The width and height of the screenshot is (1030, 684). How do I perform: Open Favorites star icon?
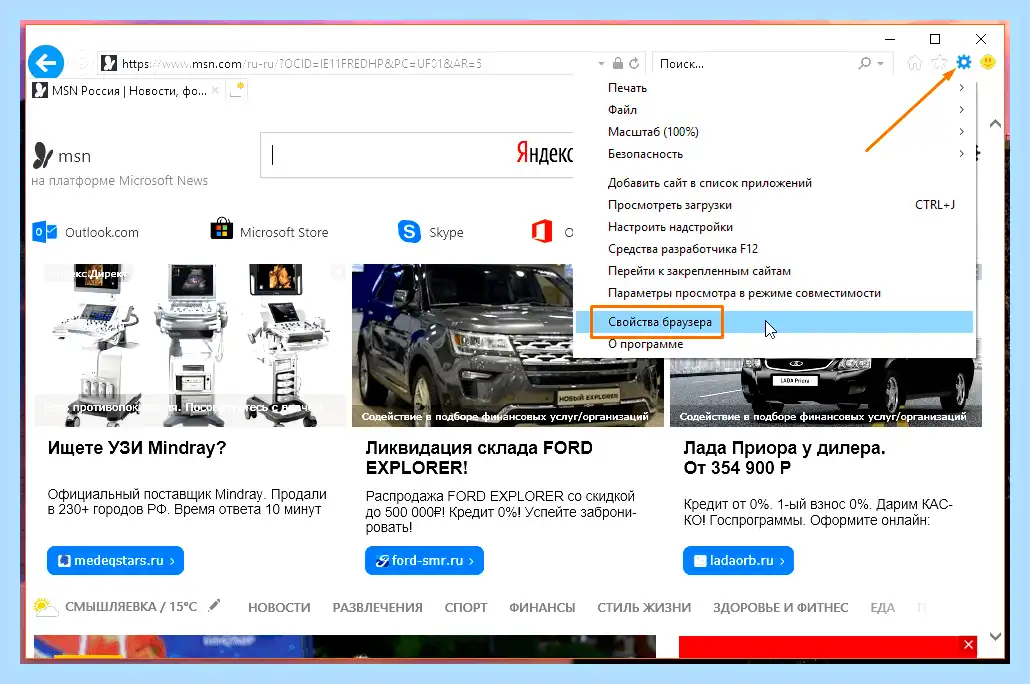pyautogui.click(x=939, y=62)
